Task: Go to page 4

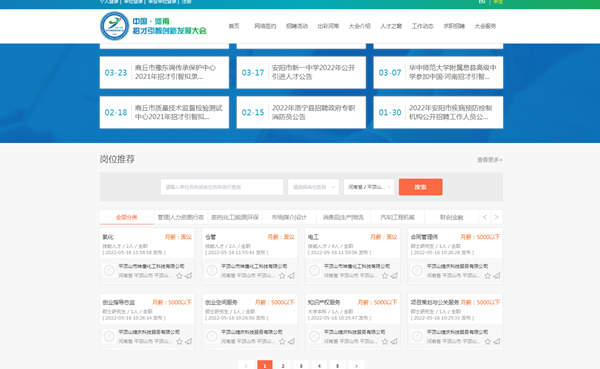Action: 319,366
